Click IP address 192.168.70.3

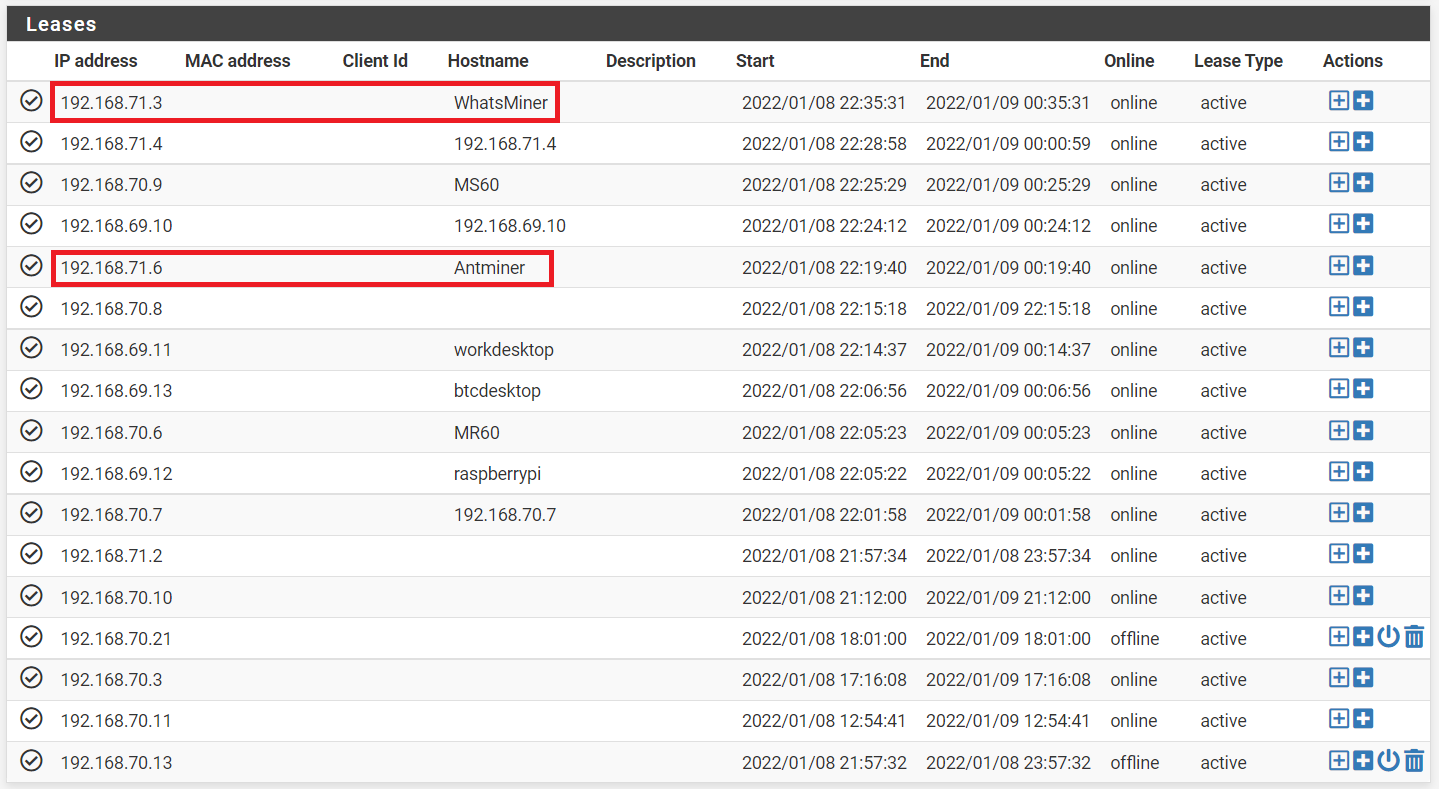click(x=111, y=680)
